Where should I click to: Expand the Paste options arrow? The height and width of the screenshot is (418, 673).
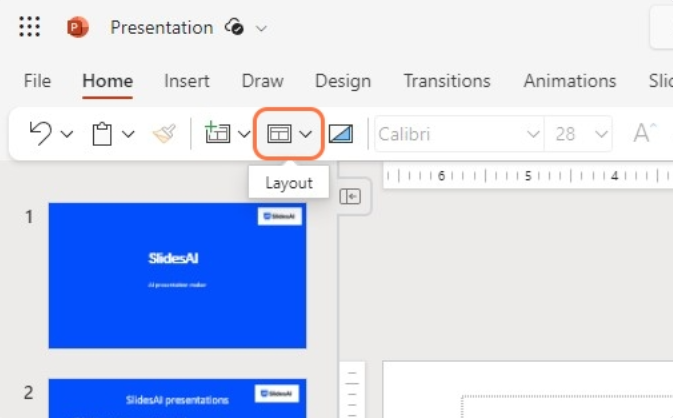[128, 134]
